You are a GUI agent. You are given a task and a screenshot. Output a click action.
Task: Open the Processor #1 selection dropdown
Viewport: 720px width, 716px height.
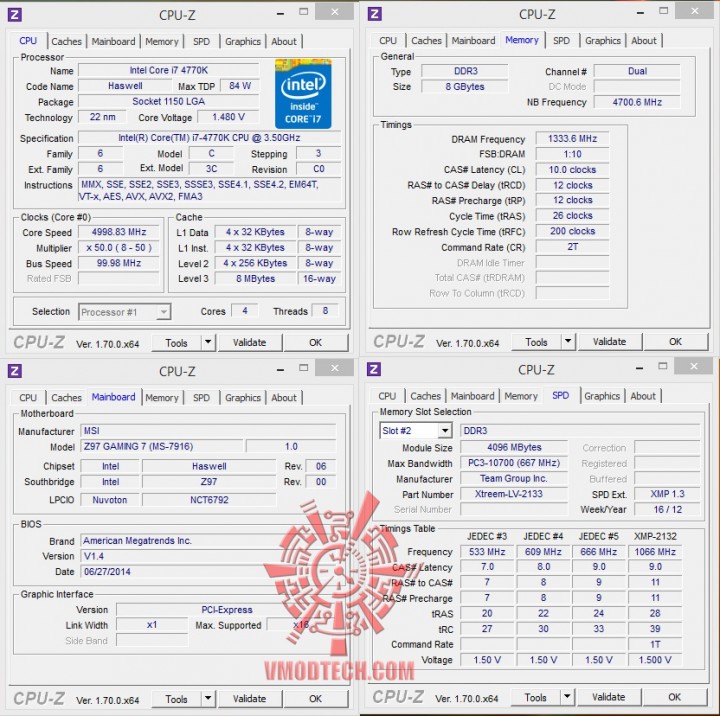(x=163, y=312)
